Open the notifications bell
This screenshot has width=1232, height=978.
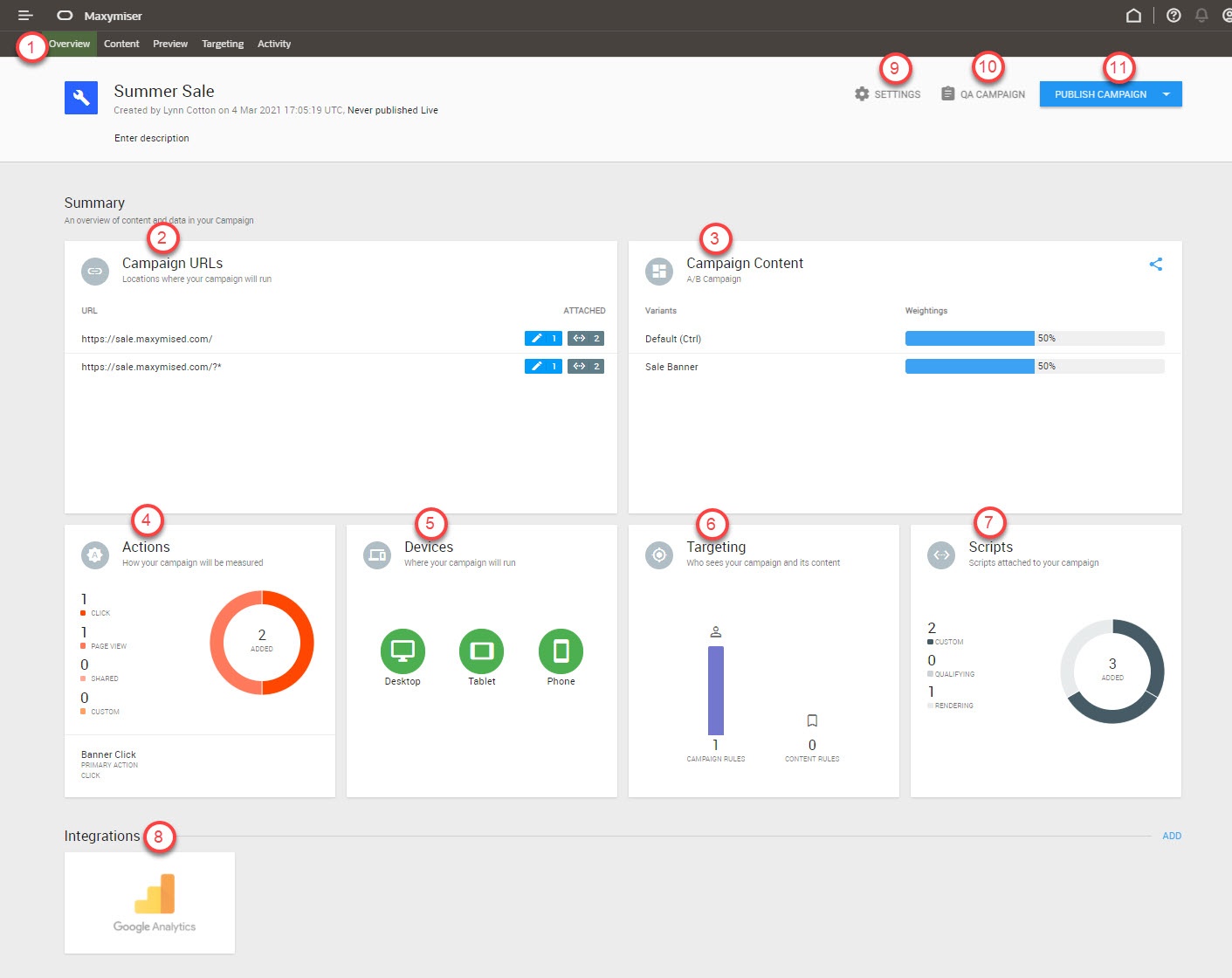tap(1201, 16)
